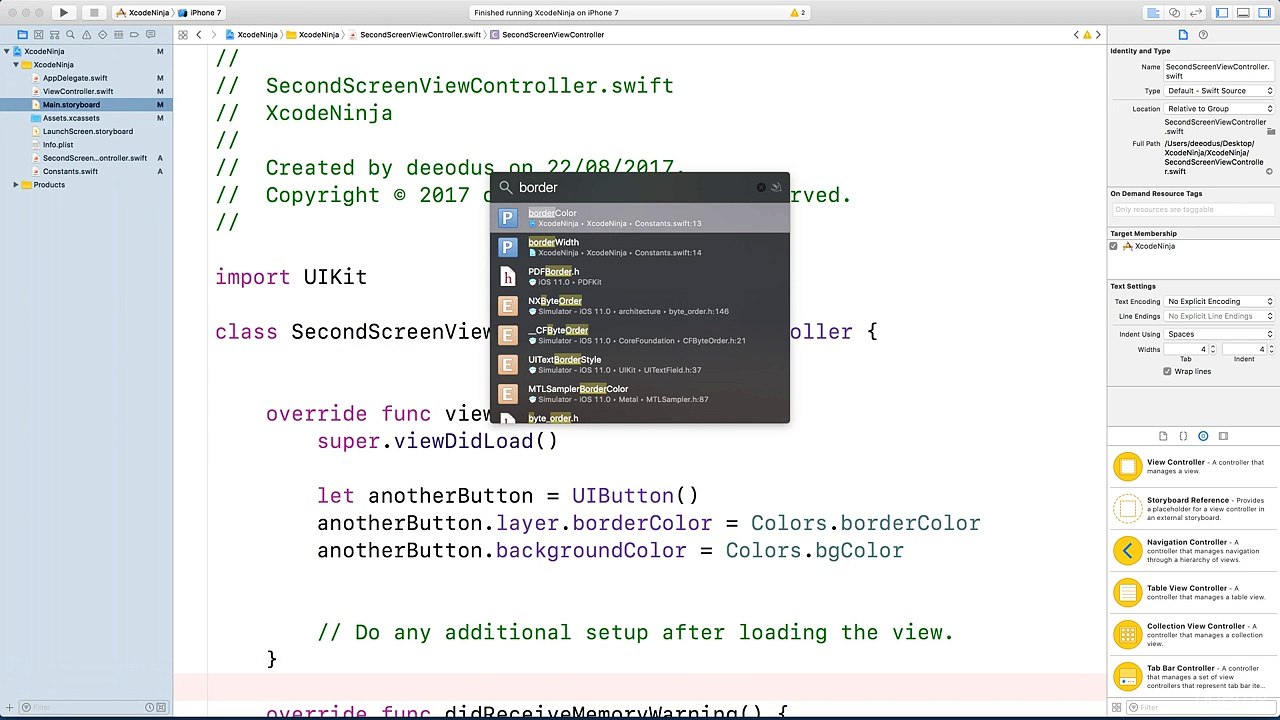Open the Source Control navigator
The height and width of the screenshot is (720, 1280).
(x=38, y=35)
